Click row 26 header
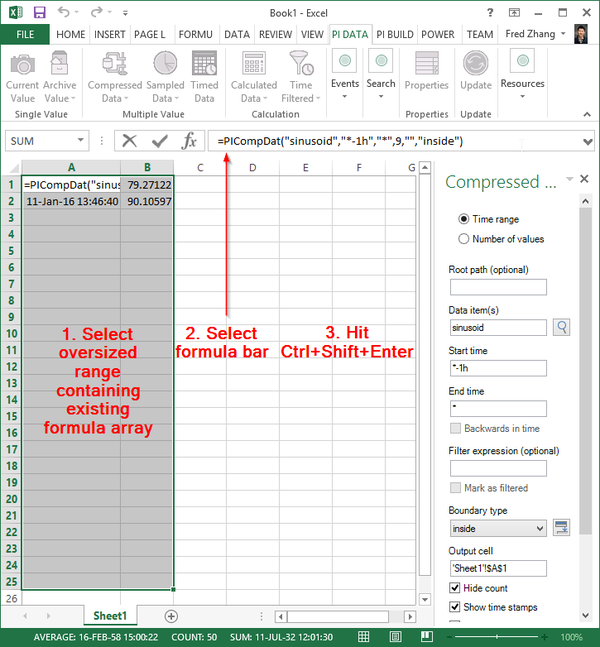 click(x=11, y=598)
